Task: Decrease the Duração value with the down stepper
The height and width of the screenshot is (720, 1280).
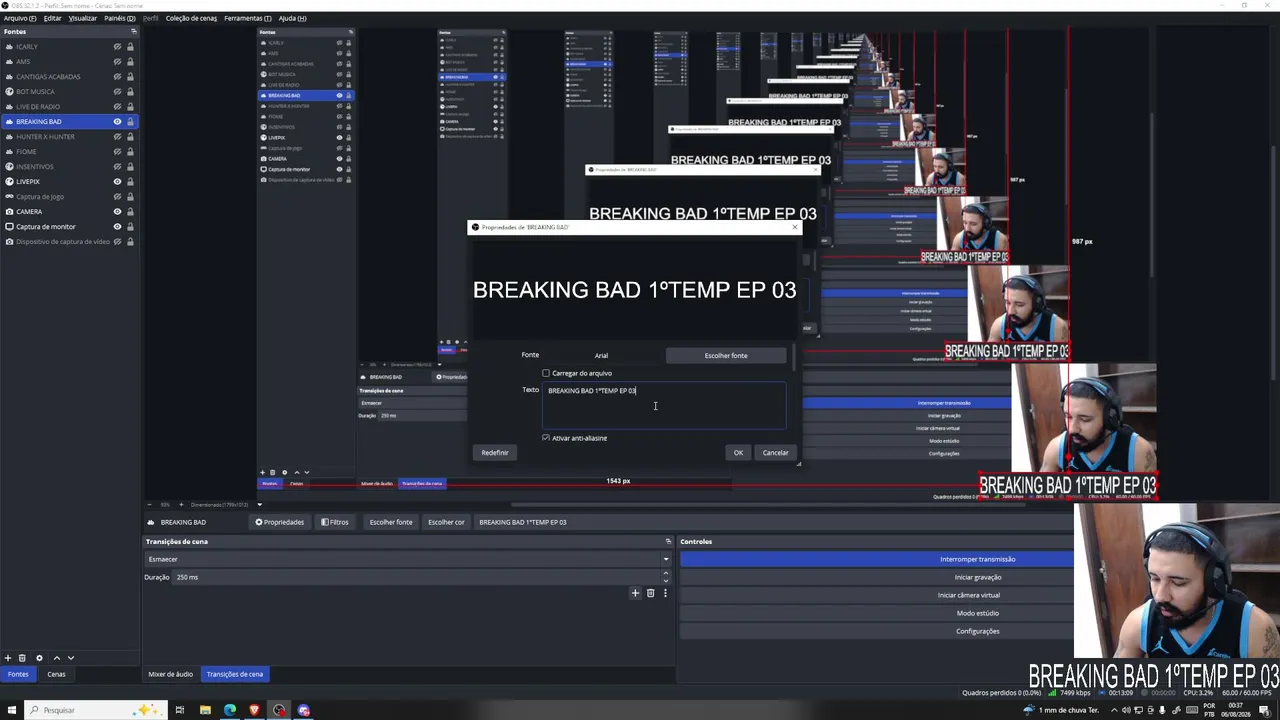Action: point(666,581)
